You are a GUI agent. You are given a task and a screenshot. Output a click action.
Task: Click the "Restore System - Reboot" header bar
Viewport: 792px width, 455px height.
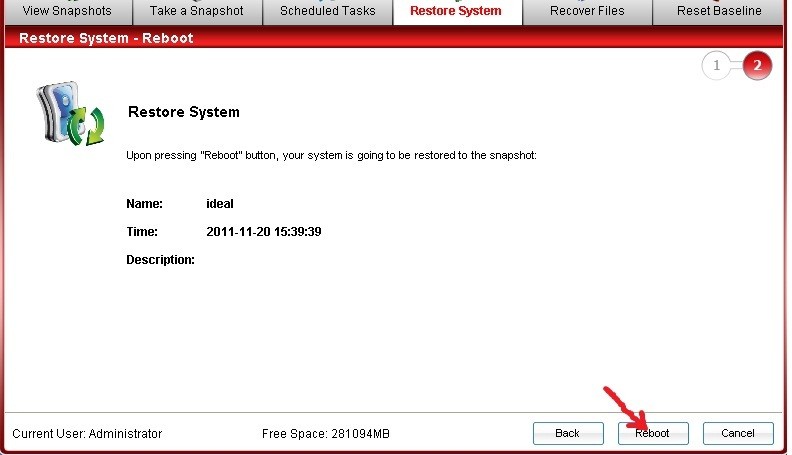[x=106, y=38]
